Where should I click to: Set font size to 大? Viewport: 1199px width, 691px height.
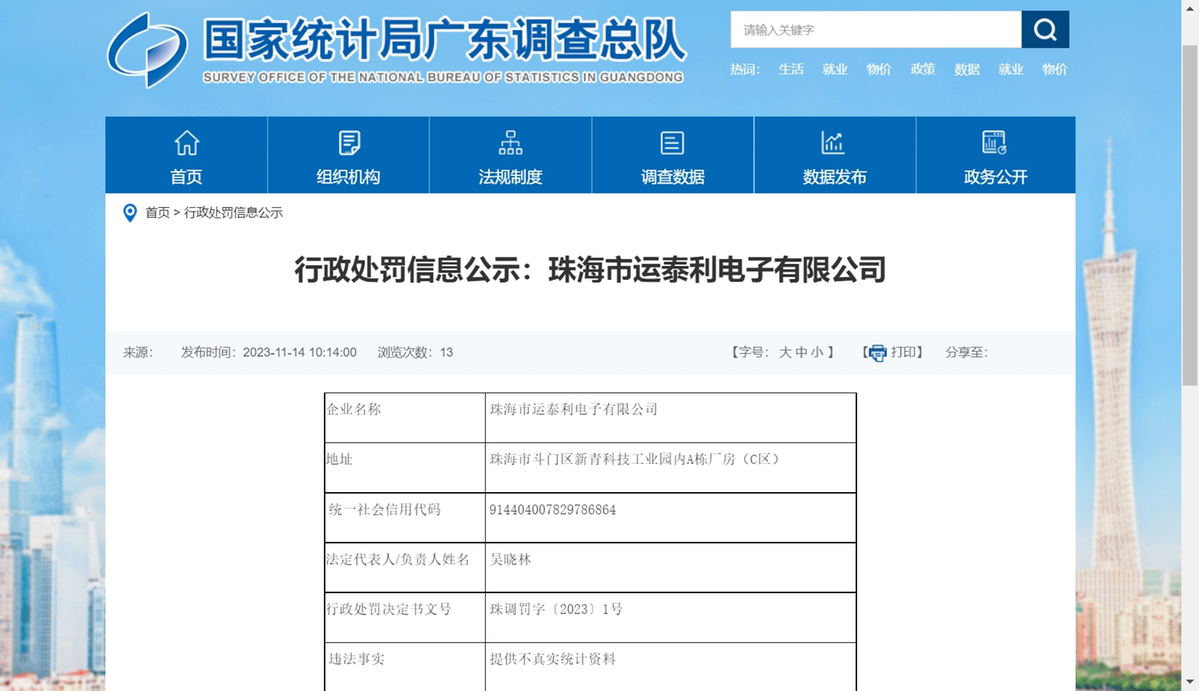(785, 352)
